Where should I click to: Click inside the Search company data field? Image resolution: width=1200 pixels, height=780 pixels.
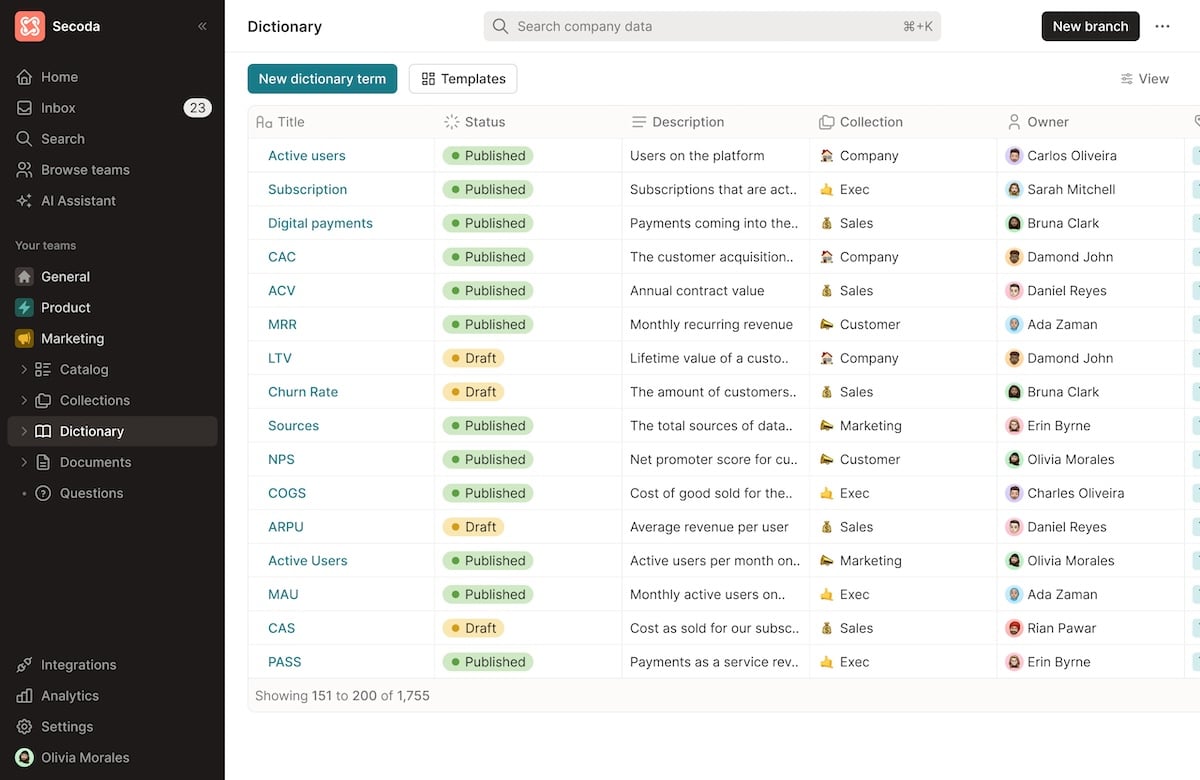(x=700, y=26)
